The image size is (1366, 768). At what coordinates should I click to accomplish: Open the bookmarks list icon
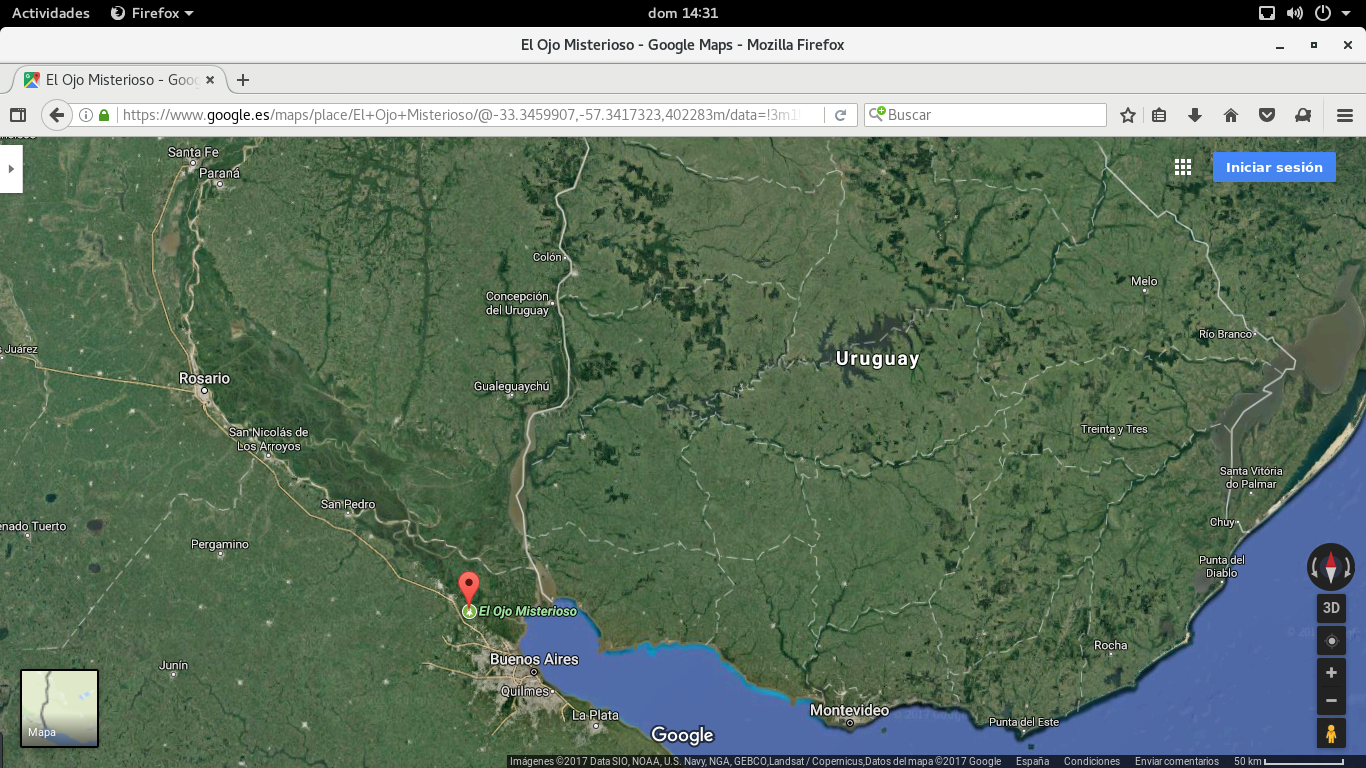click(1159, 115)
